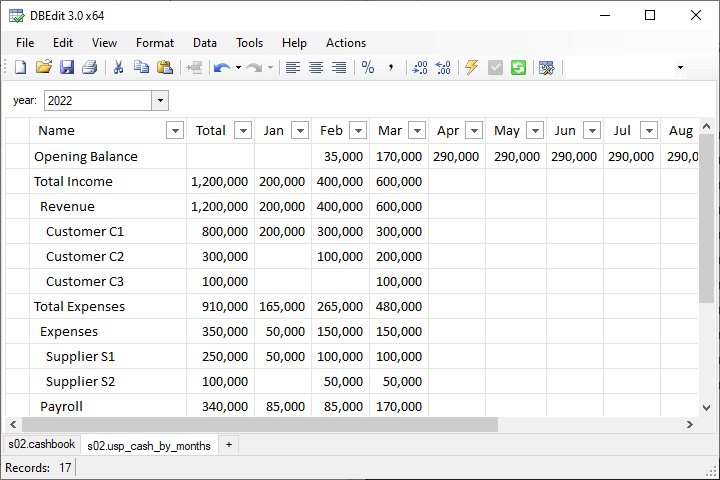Open the year 2022 dropdown
The image size is (720, 480).
tap(160, 101)
